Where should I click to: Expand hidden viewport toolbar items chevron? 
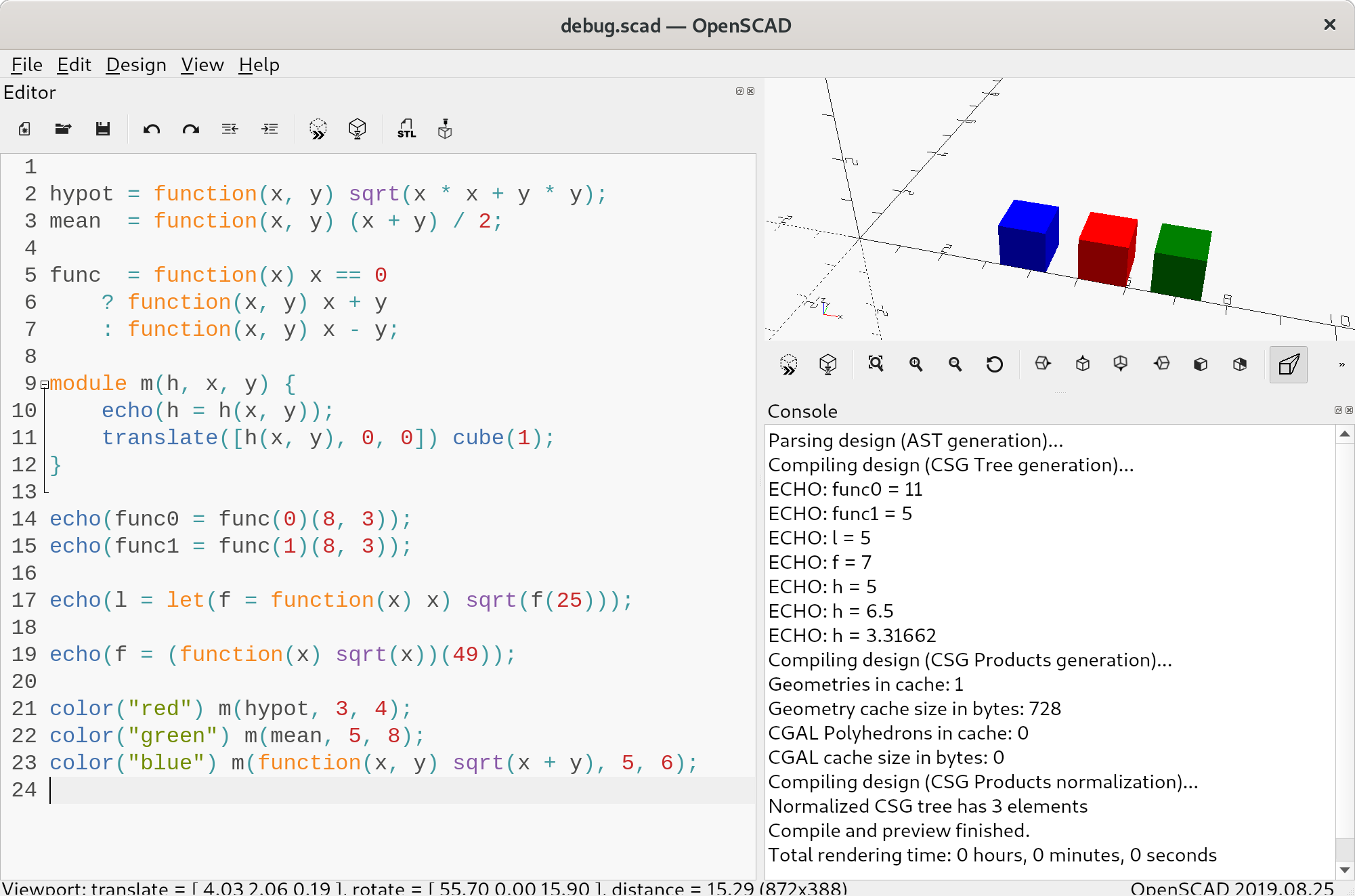[1341, 364]
